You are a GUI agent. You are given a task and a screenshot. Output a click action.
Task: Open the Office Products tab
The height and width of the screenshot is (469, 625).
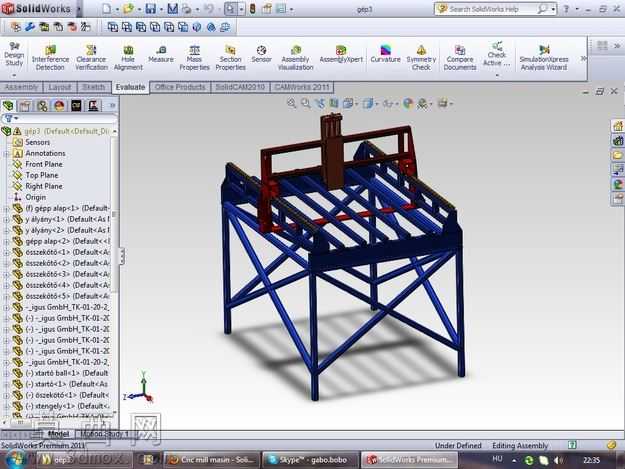pos(180,87)
